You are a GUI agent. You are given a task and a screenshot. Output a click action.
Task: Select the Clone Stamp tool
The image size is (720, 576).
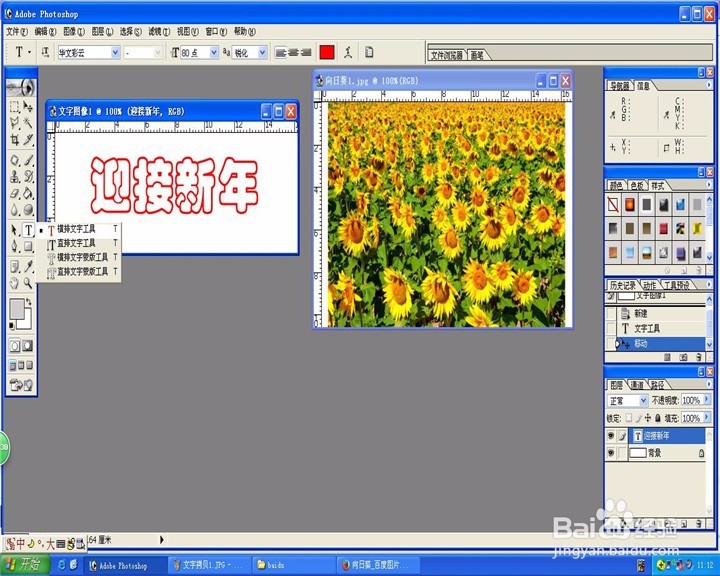(x=15, y=176)
